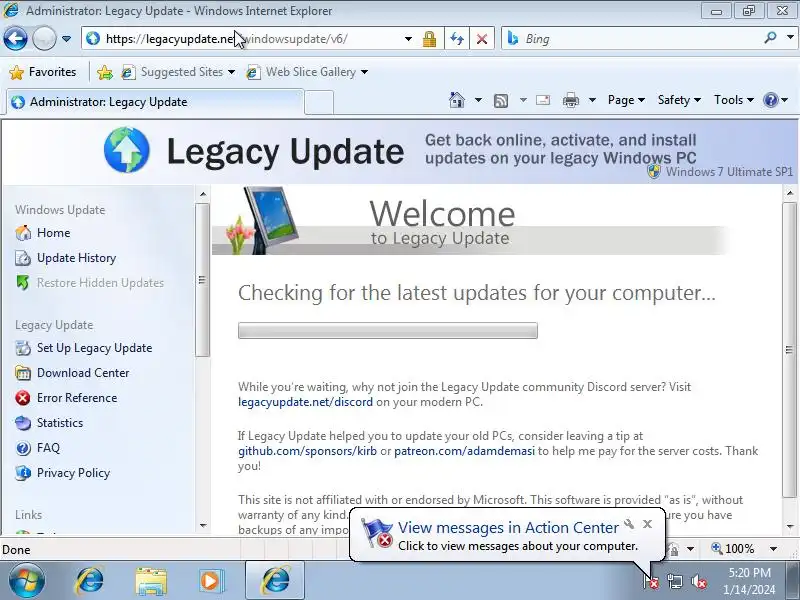Open Error Reference in sidebar
This screenshot has height=600, width=800.
coord(77,398)
